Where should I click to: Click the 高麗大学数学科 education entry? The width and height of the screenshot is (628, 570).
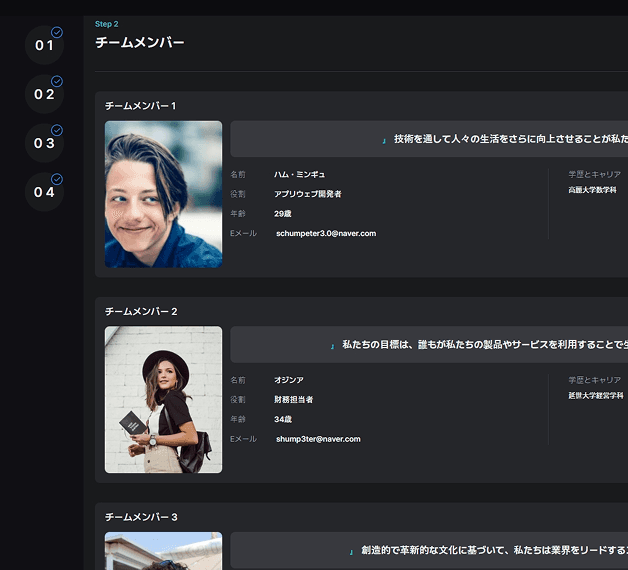pyautogui.click(x=592, y=190)
